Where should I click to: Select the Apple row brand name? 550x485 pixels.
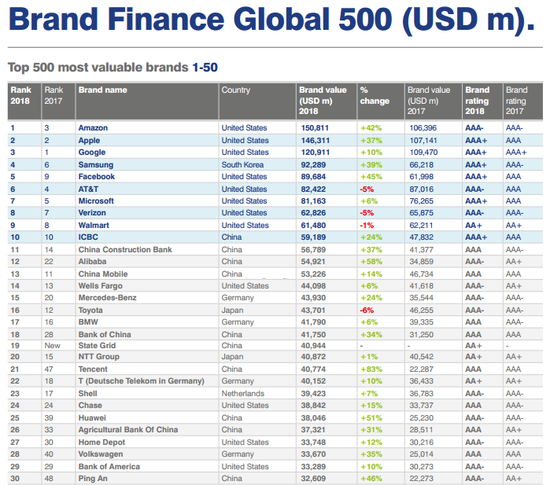(89, 141)
